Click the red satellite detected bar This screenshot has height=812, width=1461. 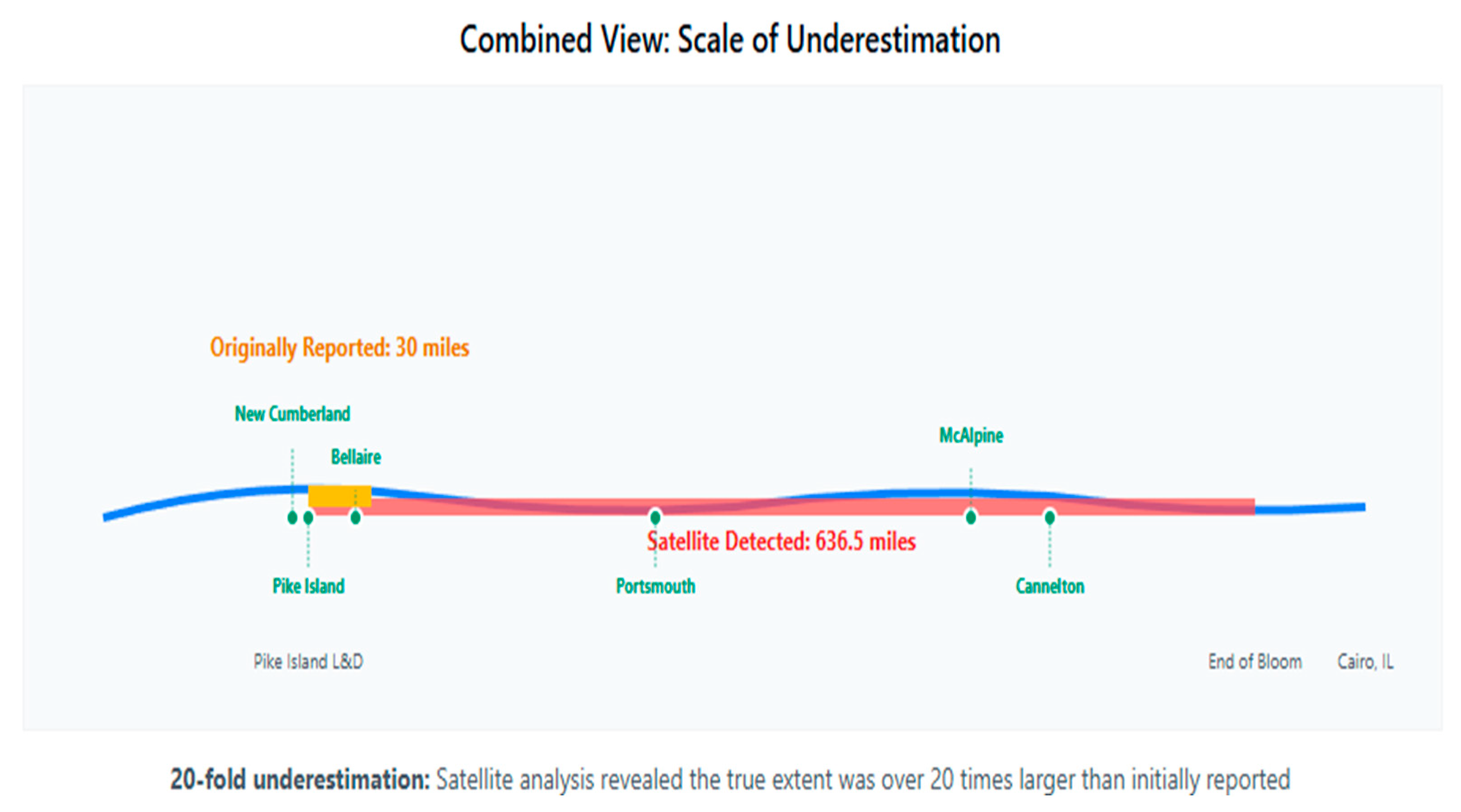[794, 506]
